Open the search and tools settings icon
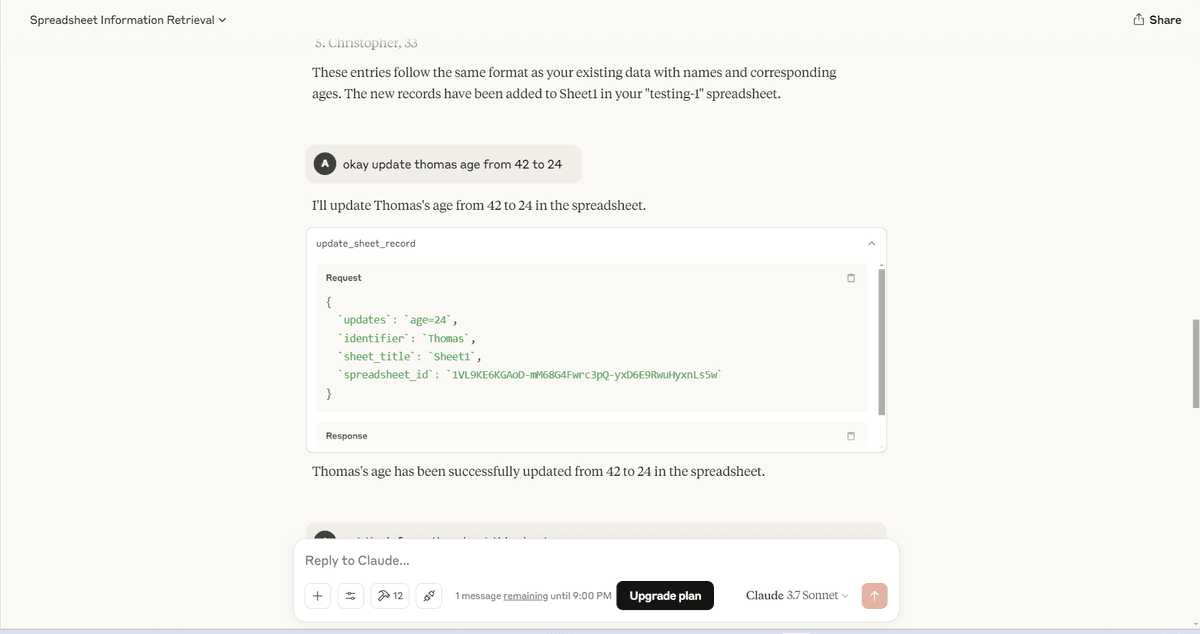This screenshot has width=1200, height=634. (350, 596)
